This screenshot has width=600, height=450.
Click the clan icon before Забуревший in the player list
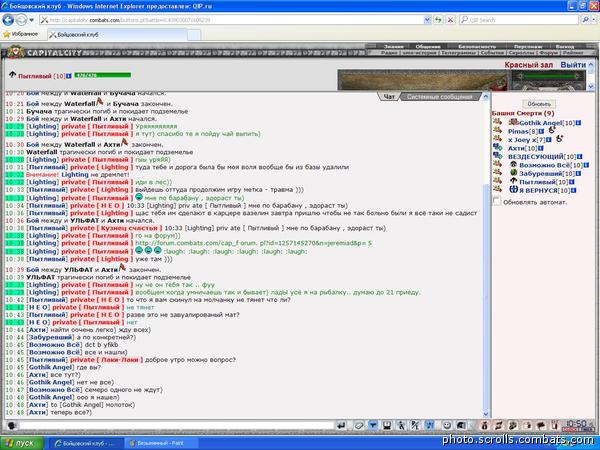click(x=514, y=173)
